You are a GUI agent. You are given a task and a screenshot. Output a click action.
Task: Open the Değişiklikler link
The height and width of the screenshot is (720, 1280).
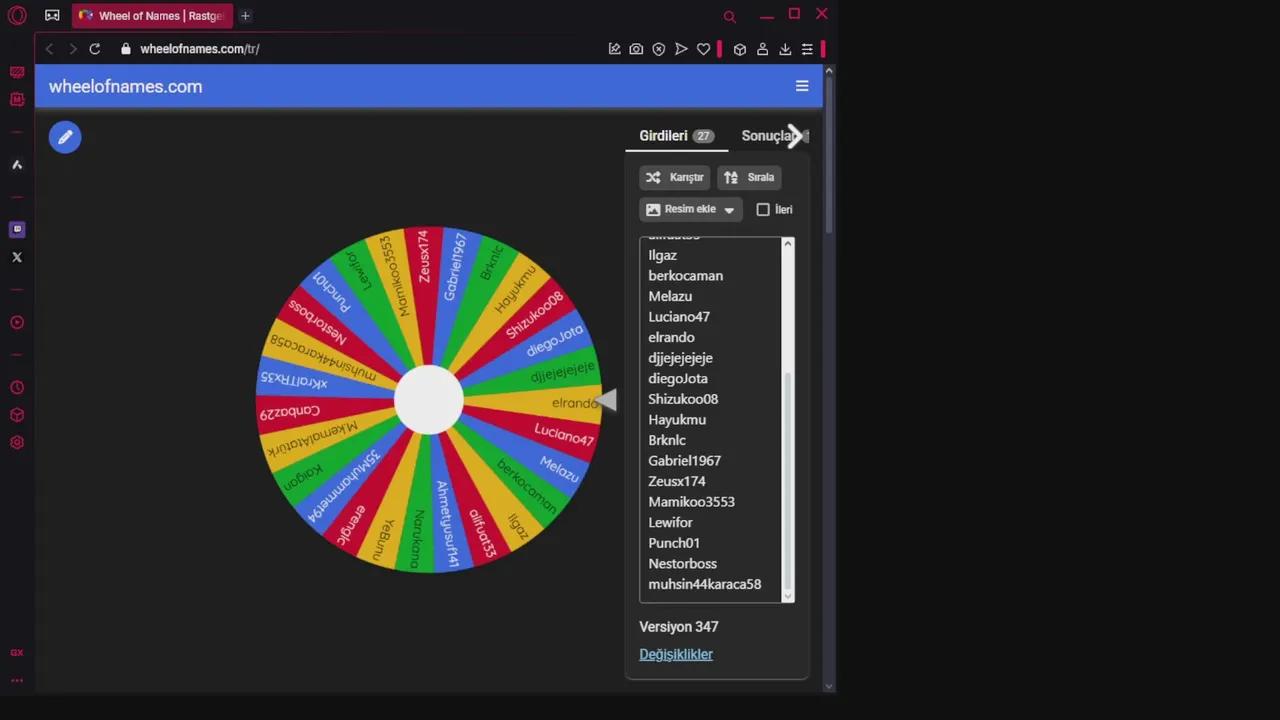click(x=676, y=654)
